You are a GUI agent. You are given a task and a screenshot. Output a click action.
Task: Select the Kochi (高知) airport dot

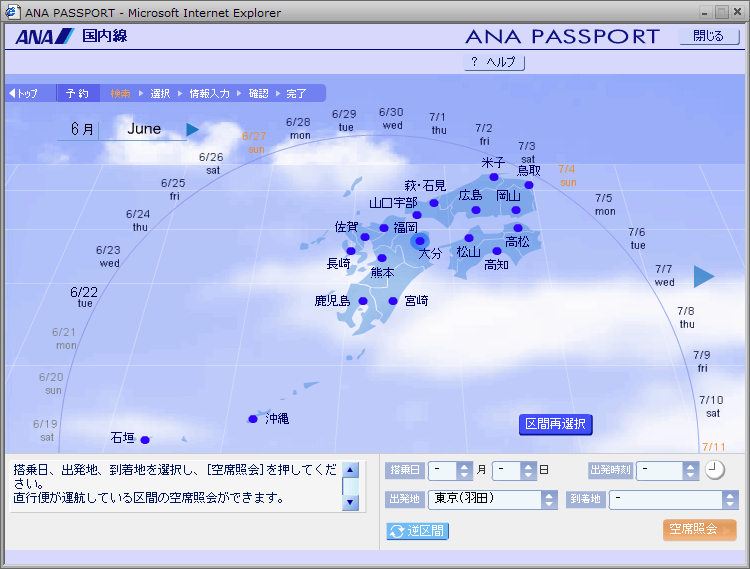497,251
